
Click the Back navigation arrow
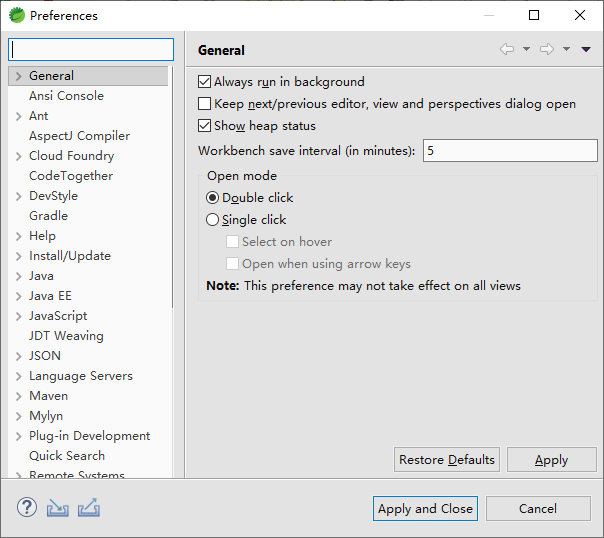pos(507,49)
